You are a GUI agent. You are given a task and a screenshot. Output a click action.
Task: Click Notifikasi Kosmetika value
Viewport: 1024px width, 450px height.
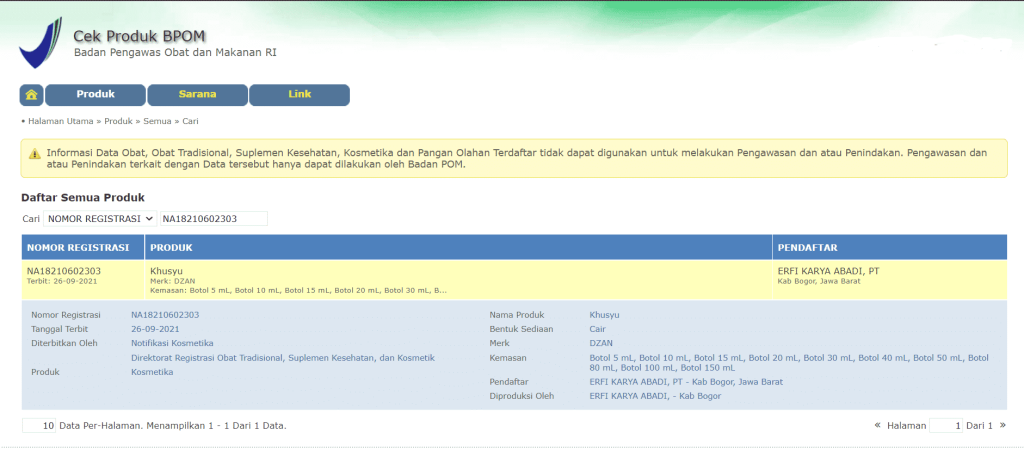pos(172,344)
